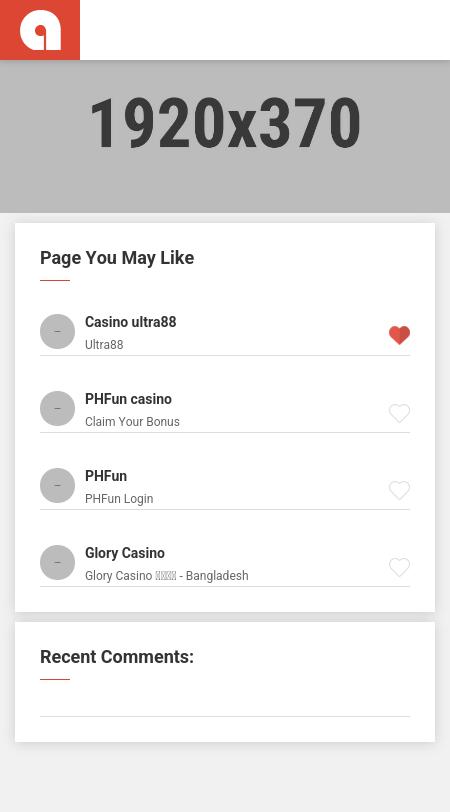
Task: Open the Casino ultra88 avatar thumbnail
Action: (57, 331)
